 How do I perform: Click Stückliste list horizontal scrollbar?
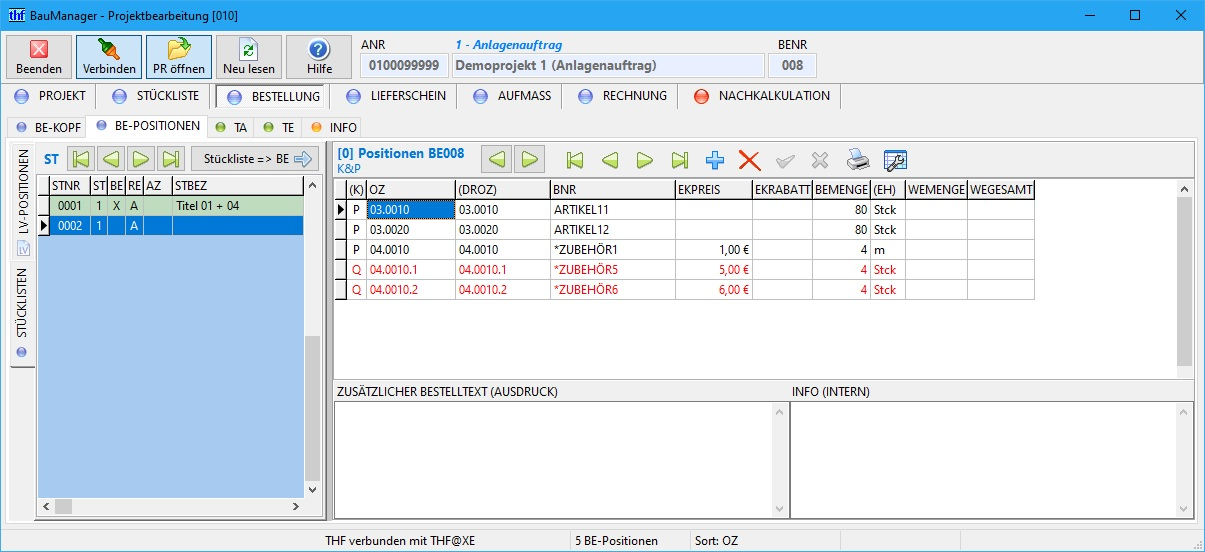(x=171, y=507)
